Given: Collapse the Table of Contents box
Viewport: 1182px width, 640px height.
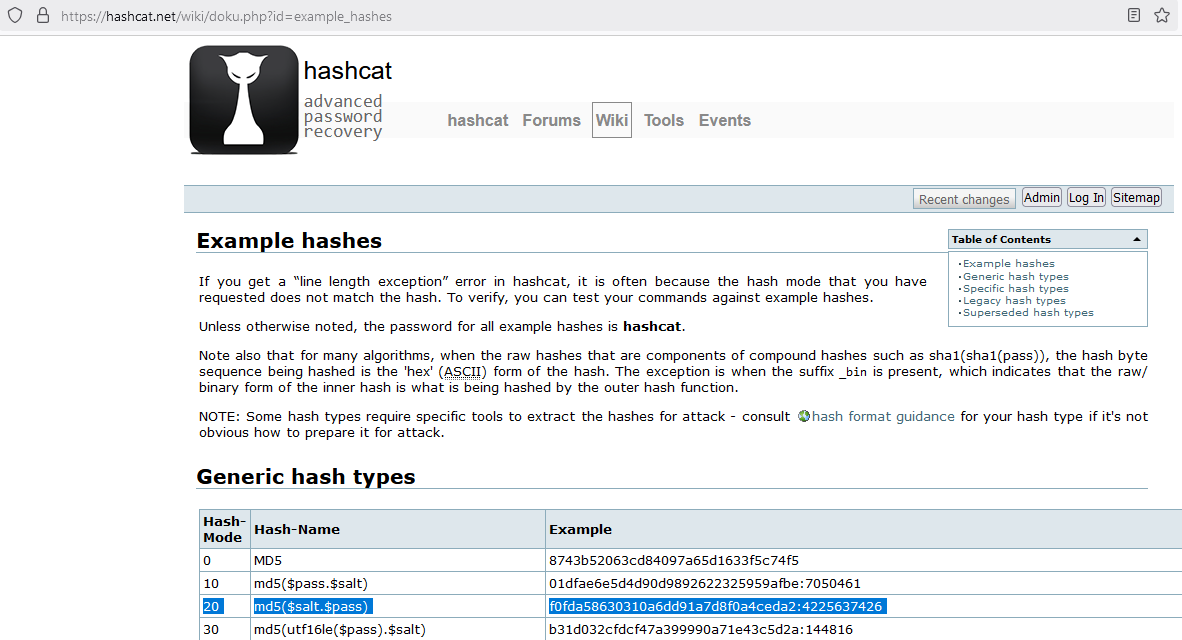Looking at the screenshot, I should [x=1137, y=239].
